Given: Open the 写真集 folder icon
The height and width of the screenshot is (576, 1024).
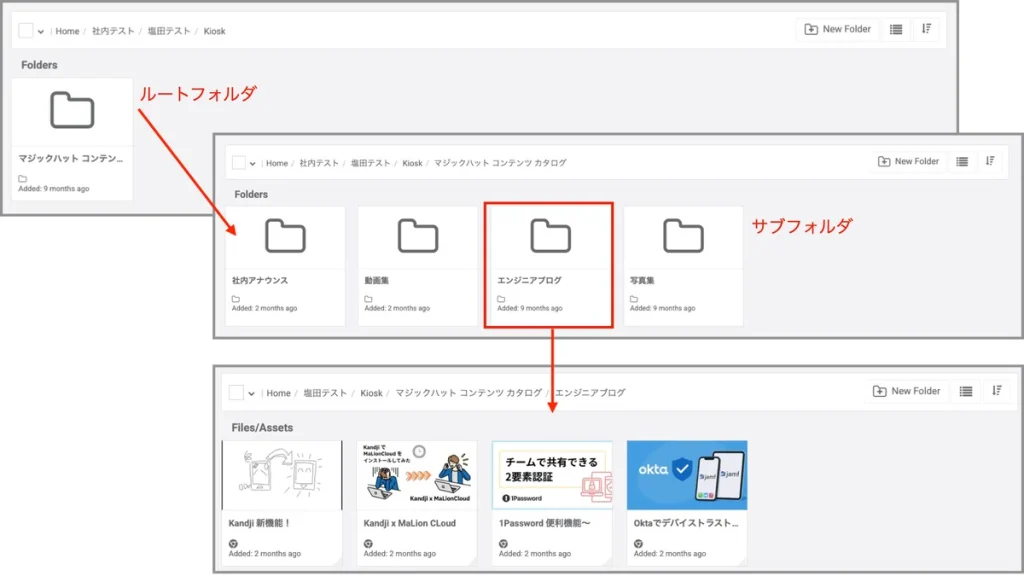Looking at the screenshot, I should (x=683, y=237).
